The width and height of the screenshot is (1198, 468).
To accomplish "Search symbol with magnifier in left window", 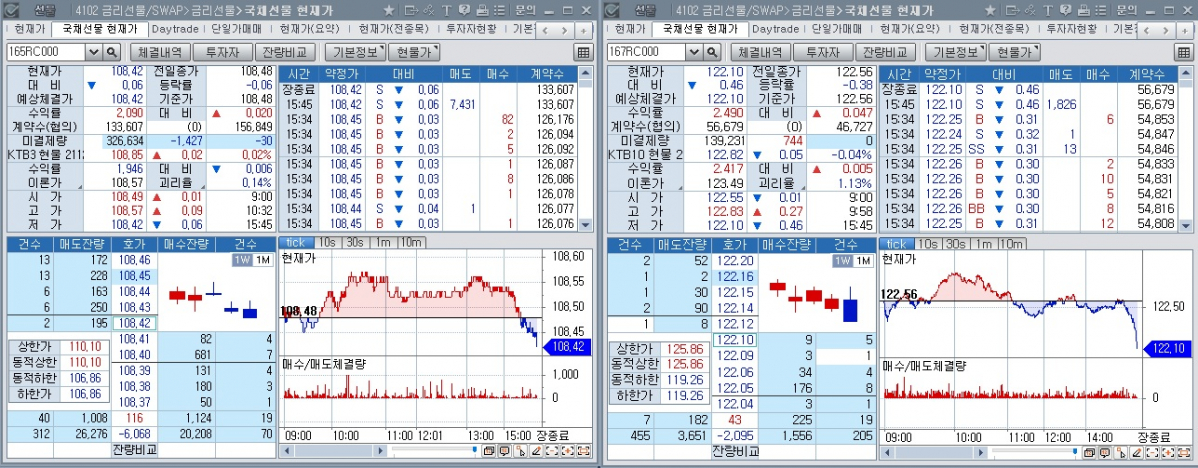I will (112, 52).
